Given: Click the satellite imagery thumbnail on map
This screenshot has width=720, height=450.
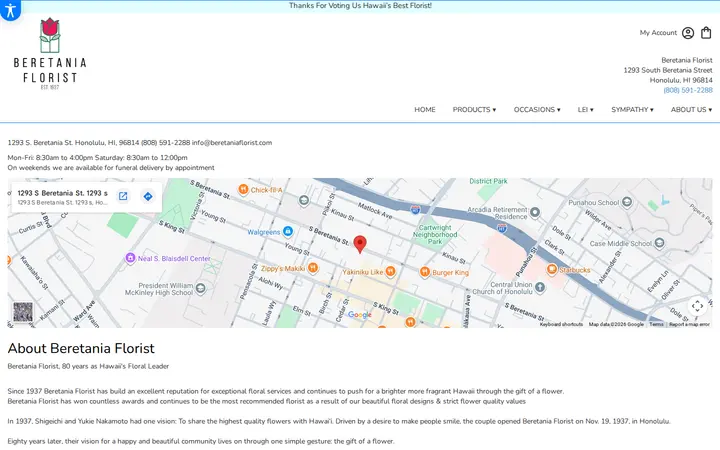Looking at the screenshot, I should coord(22,312).
